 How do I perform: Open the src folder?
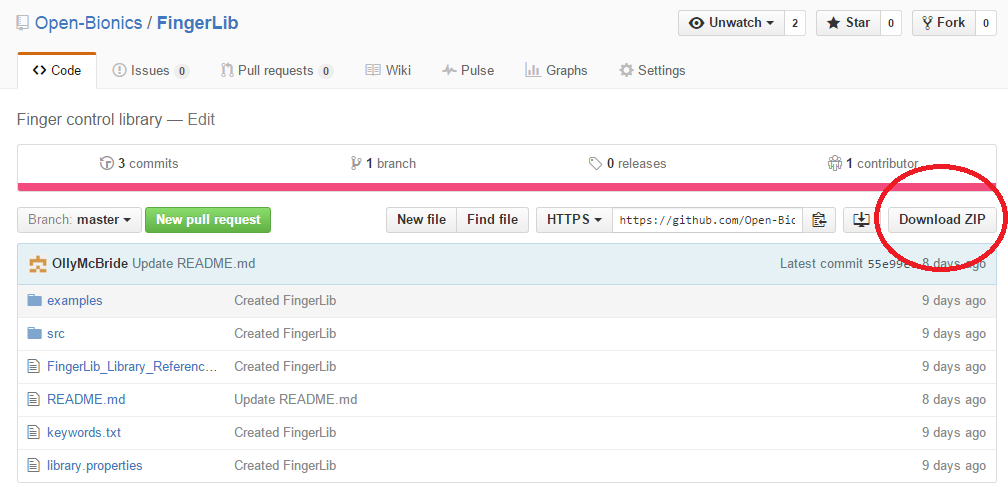(x=56, y=333)
